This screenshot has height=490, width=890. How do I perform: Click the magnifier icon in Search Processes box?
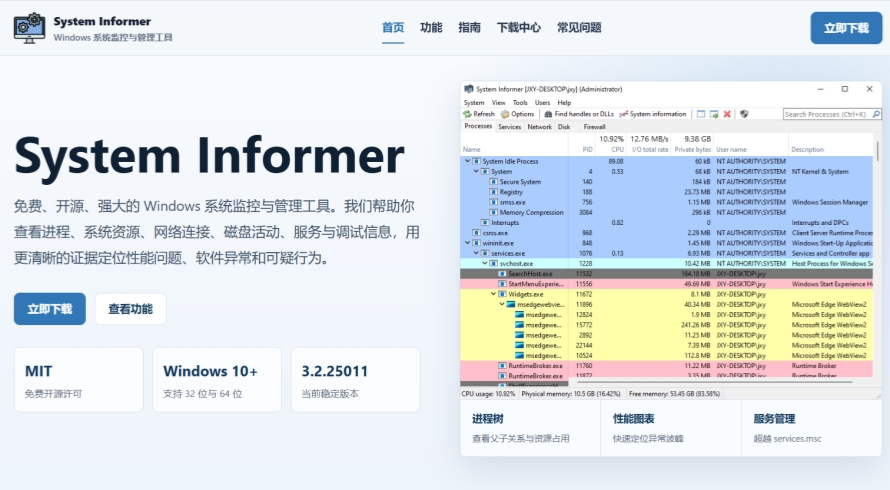(876, 114)
